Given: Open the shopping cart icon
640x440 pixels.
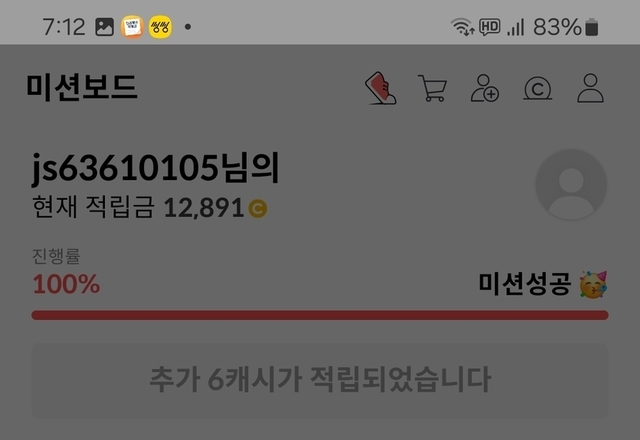Looking at the screenshot, I should (x=432, y=88).
